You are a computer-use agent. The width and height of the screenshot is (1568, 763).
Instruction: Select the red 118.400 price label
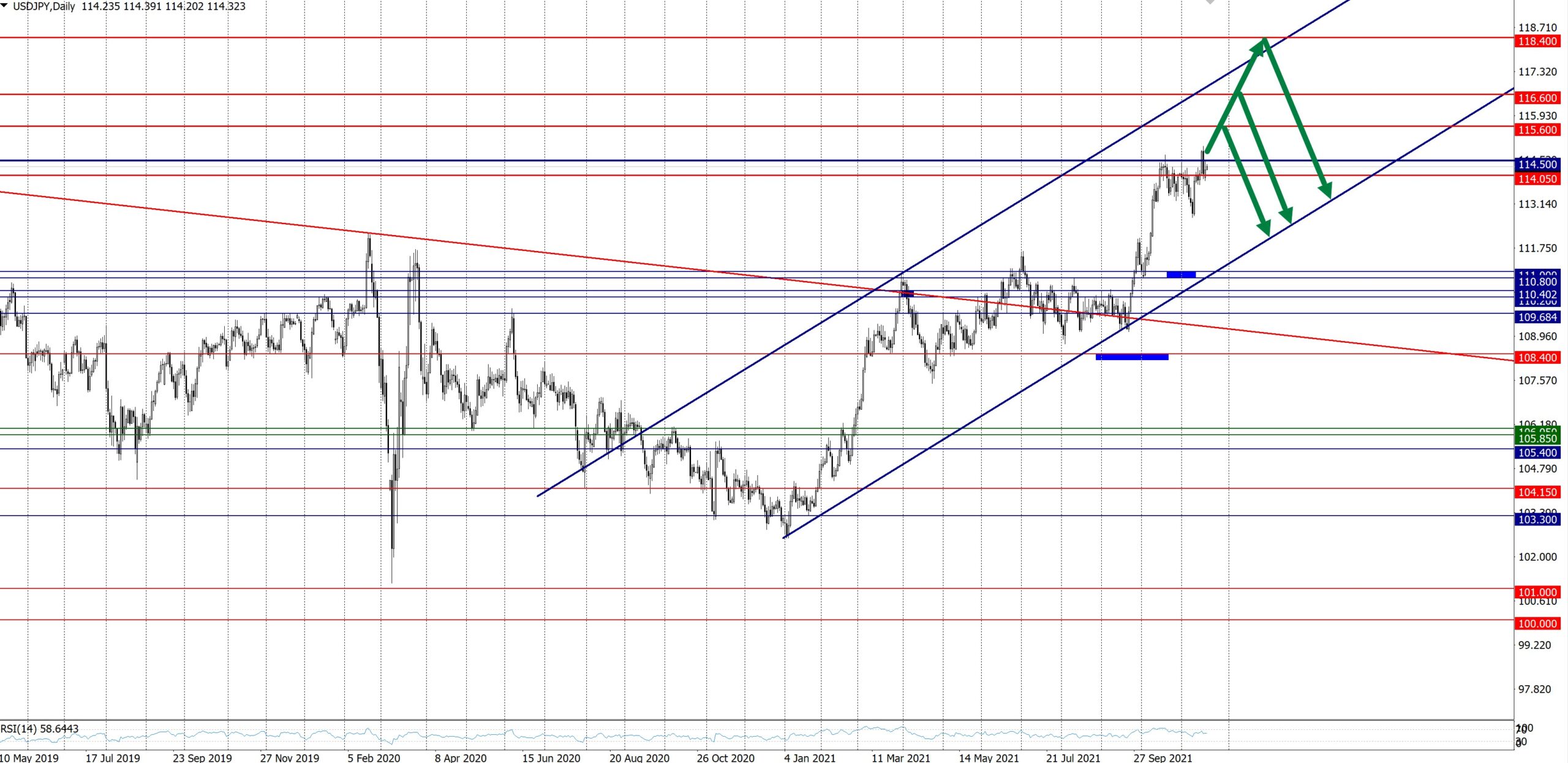point(1537,42)
